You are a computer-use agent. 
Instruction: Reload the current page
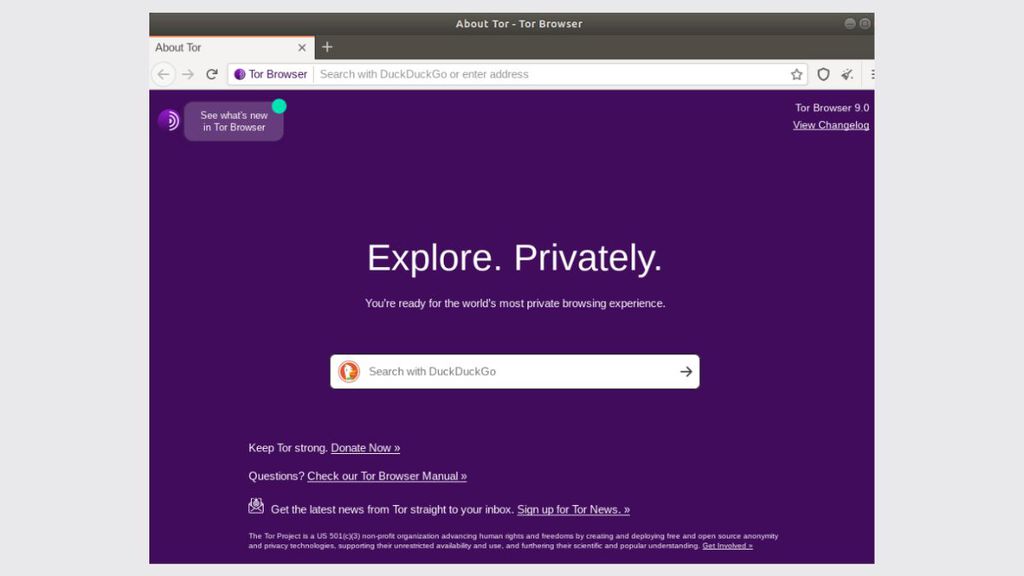212,74
